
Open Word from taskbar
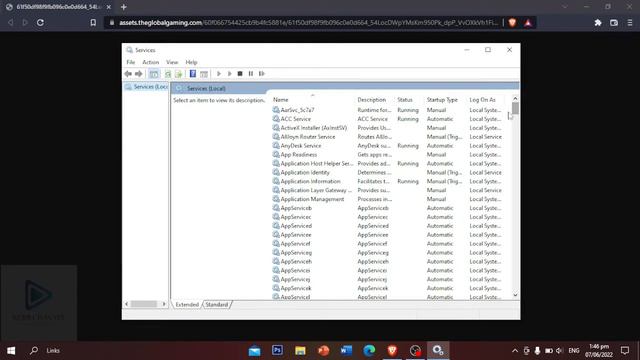click(x=346, y=350)
